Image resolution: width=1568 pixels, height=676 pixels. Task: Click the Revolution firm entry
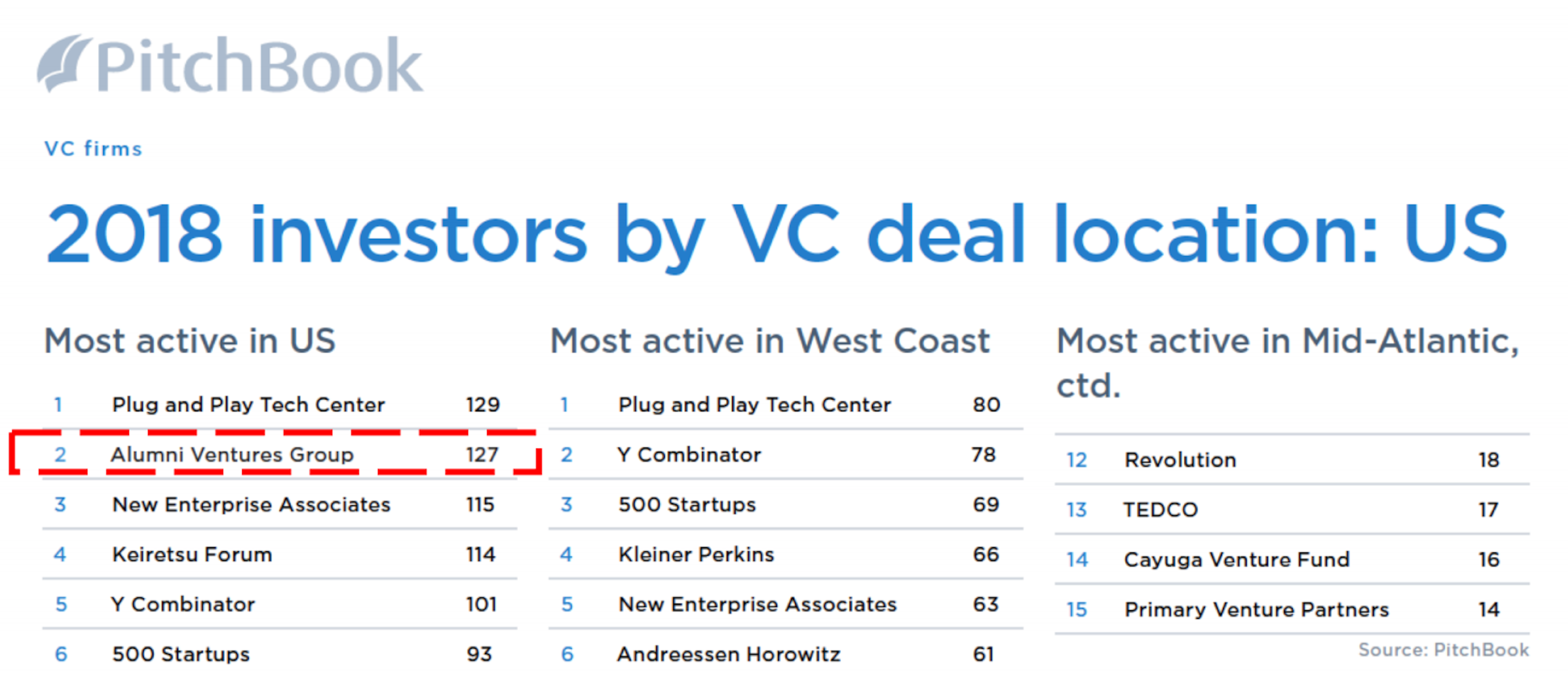(x=1180, y=460)
